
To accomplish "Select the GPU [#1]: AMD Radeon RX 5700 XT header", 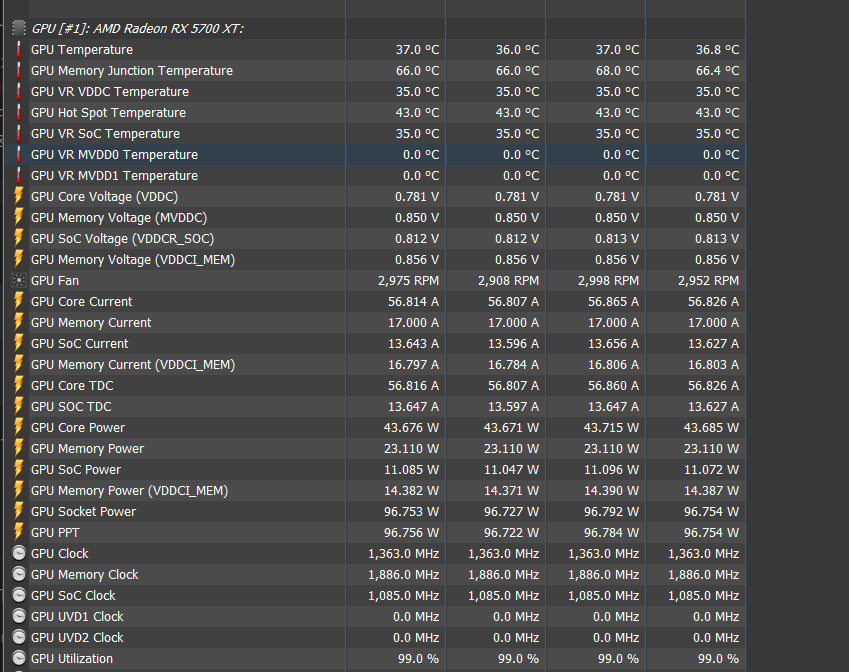I will click(x=138, y=29).
